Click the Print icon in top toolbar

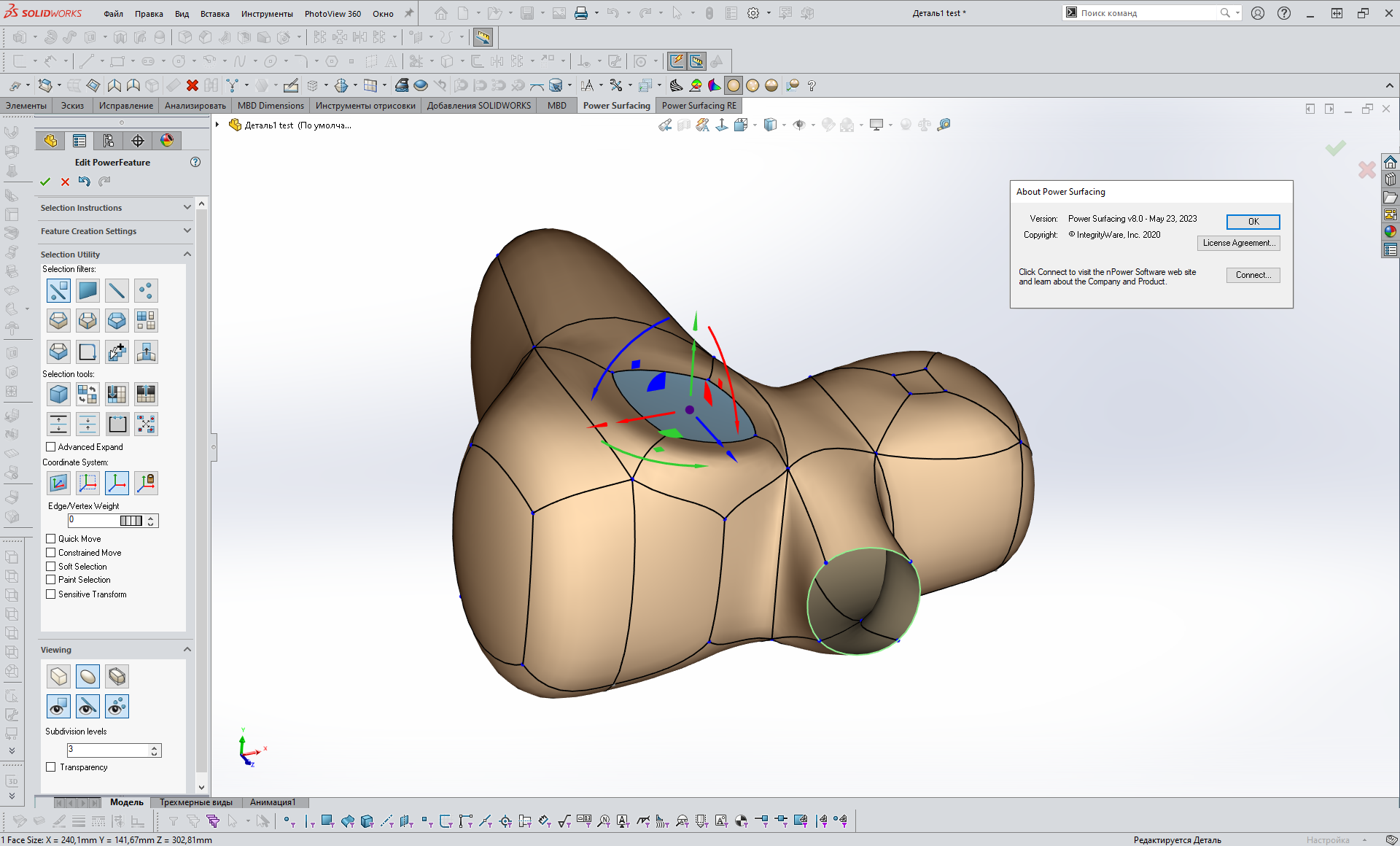point(580,13)
